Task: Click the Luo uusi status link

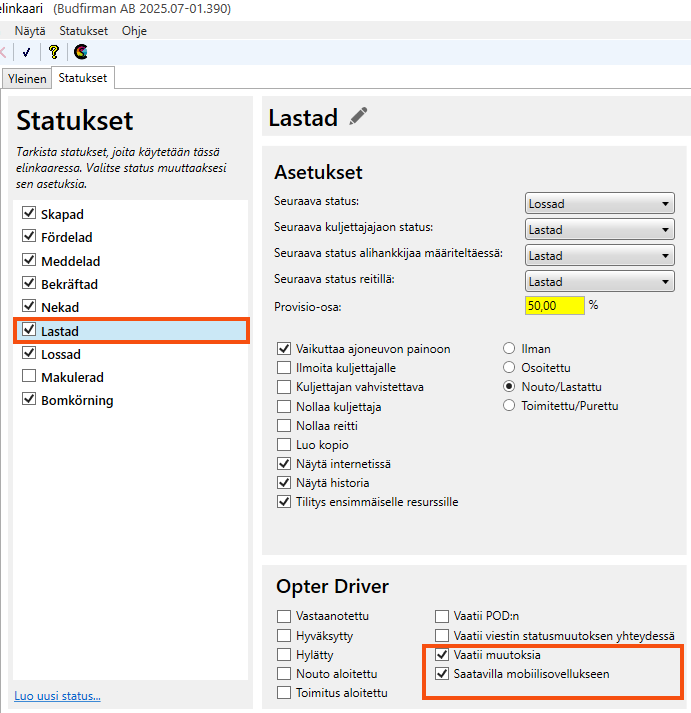Action: [x=57, y=696]
